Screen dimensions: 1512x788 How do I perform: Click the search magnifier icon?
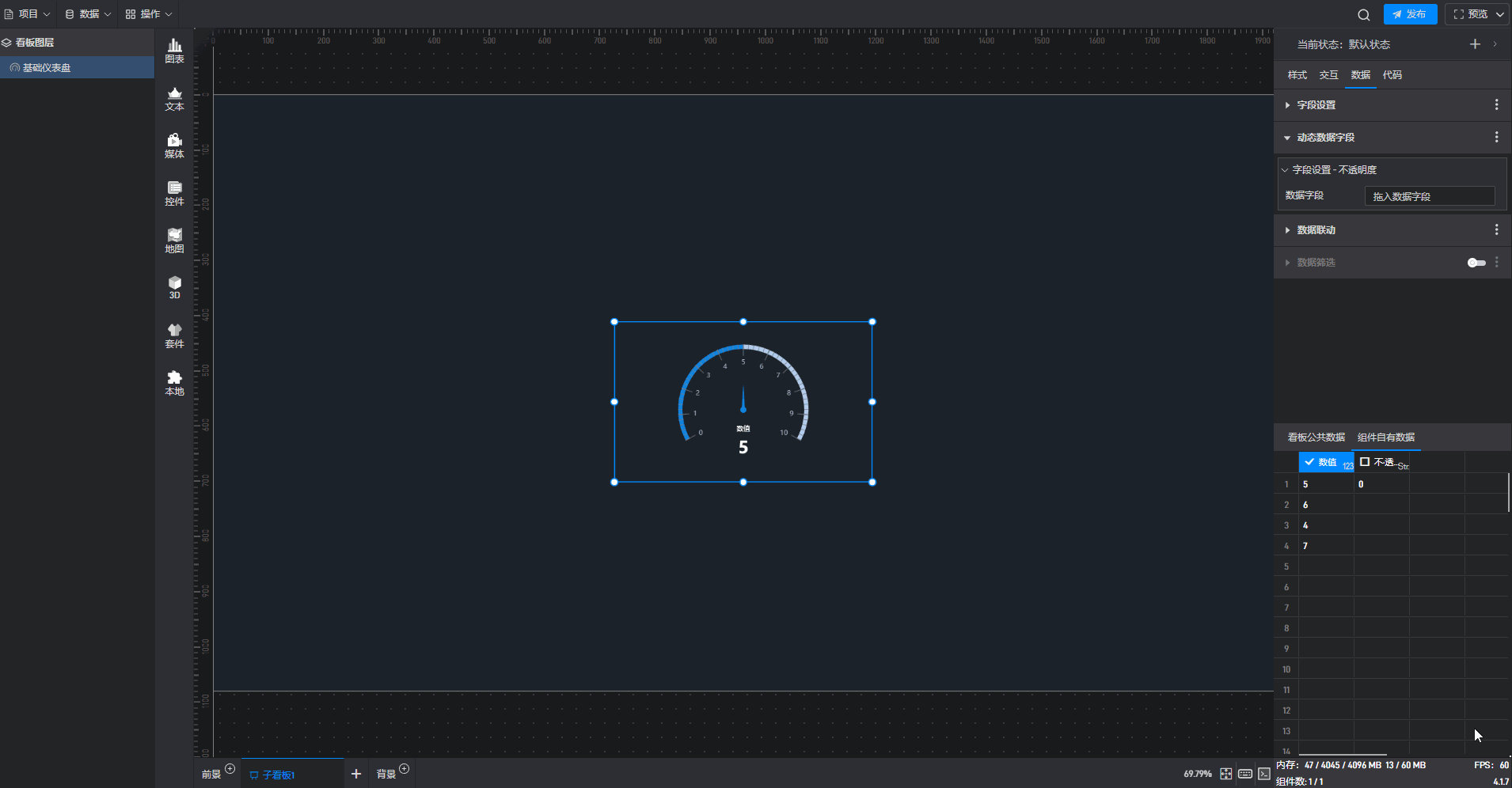tap(1363, 14)
